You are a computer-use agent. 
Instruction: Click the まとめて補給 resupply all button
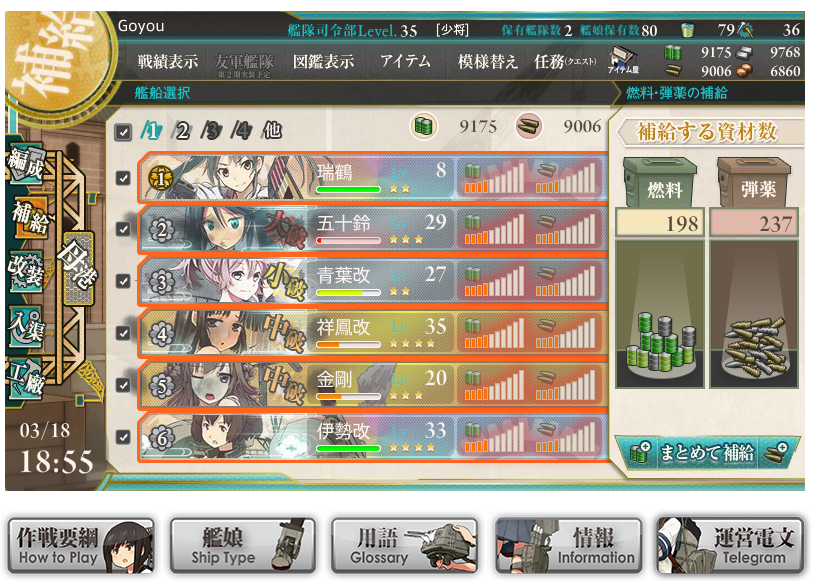(x=707, y=452)
